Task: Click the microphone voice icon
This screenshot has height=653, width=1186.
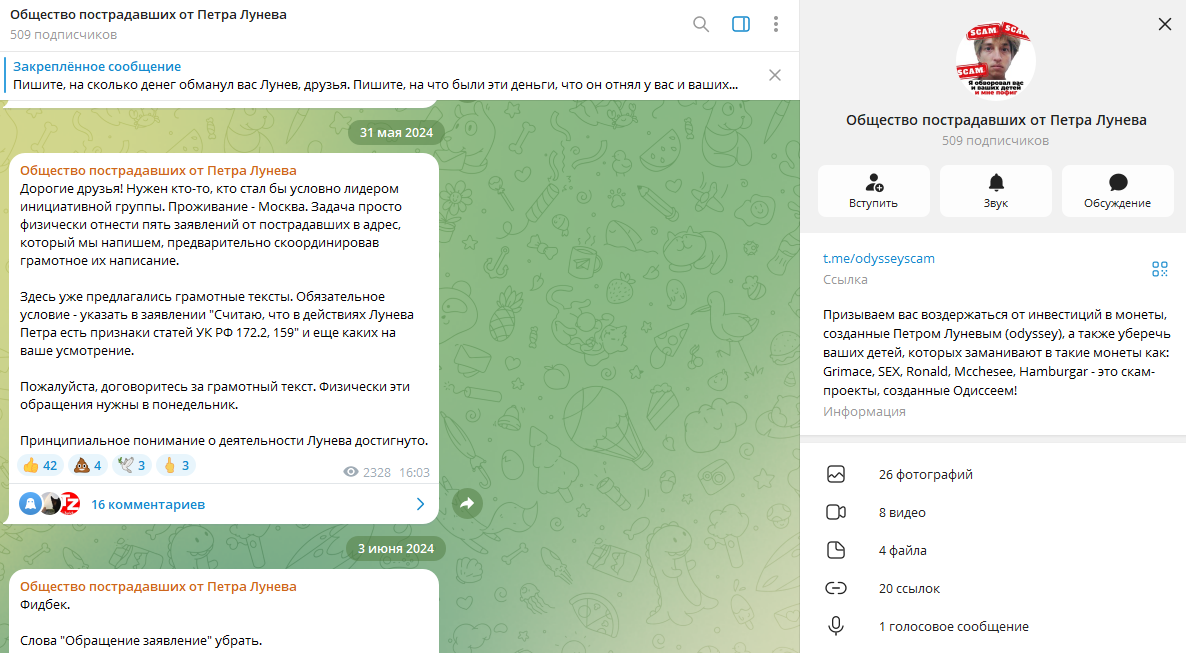Action: point(836,626)
